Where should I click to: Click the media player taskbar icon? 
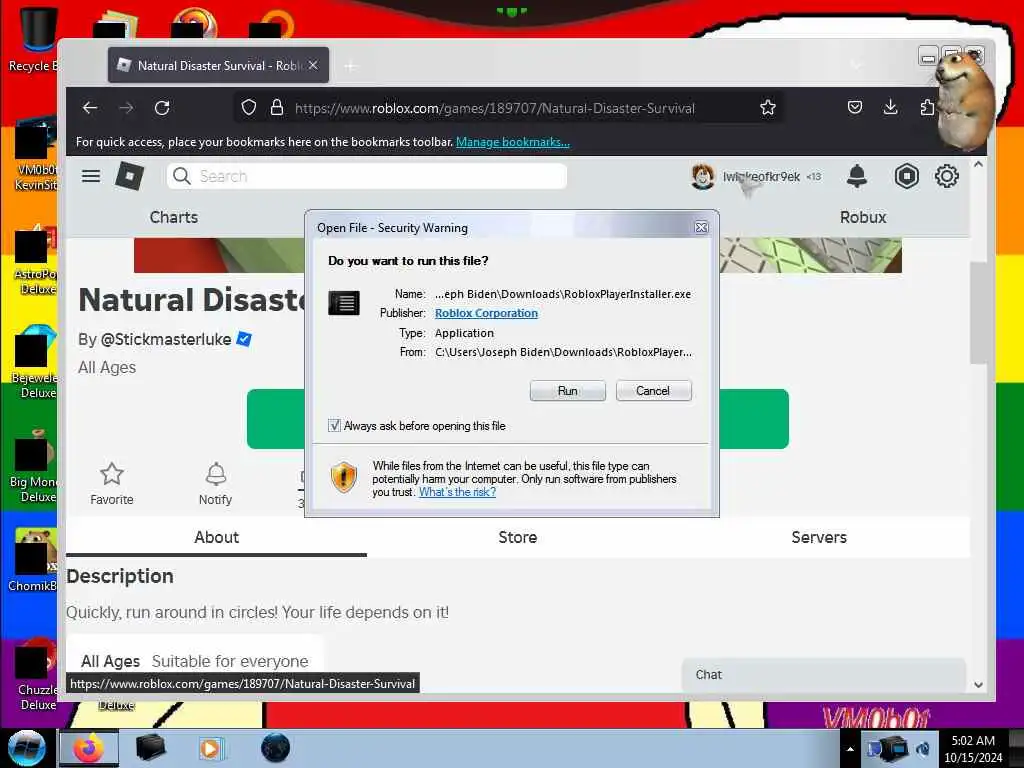(x=210, y=748)
